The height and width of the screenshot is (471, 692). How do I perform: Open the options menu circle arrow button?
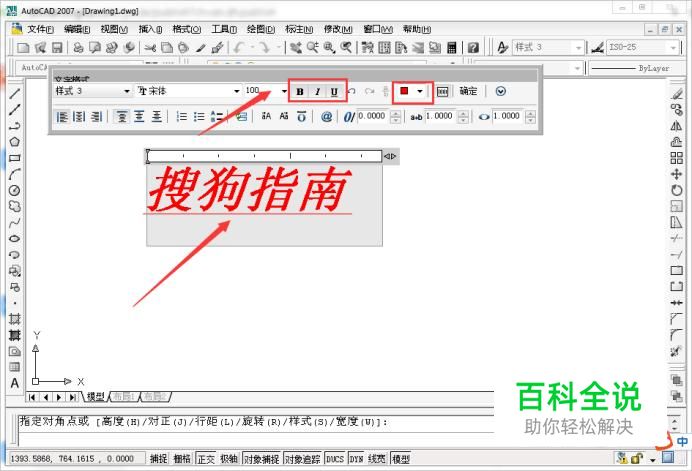500,91
